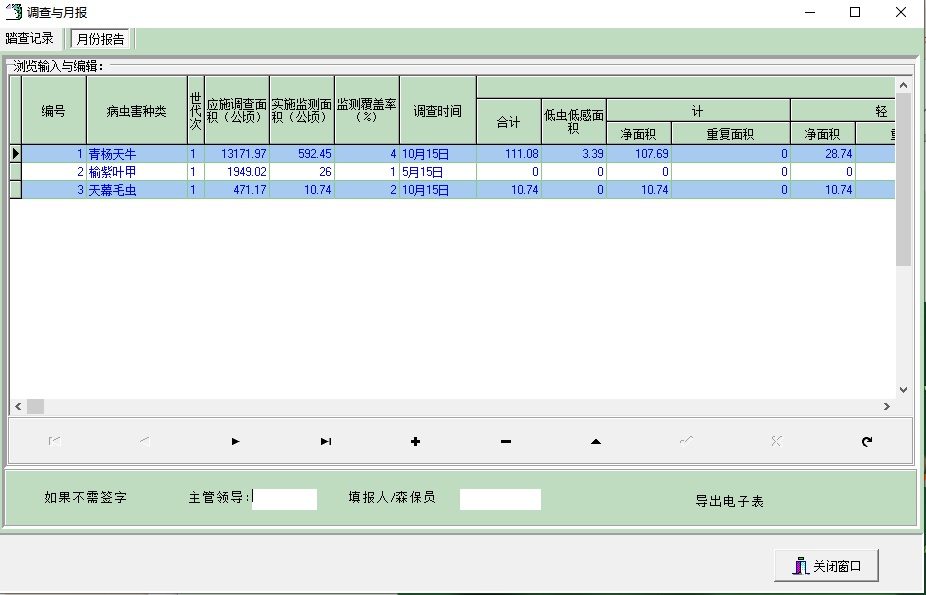
Task: Click 调查时间 column header
Action: (438, 110)
